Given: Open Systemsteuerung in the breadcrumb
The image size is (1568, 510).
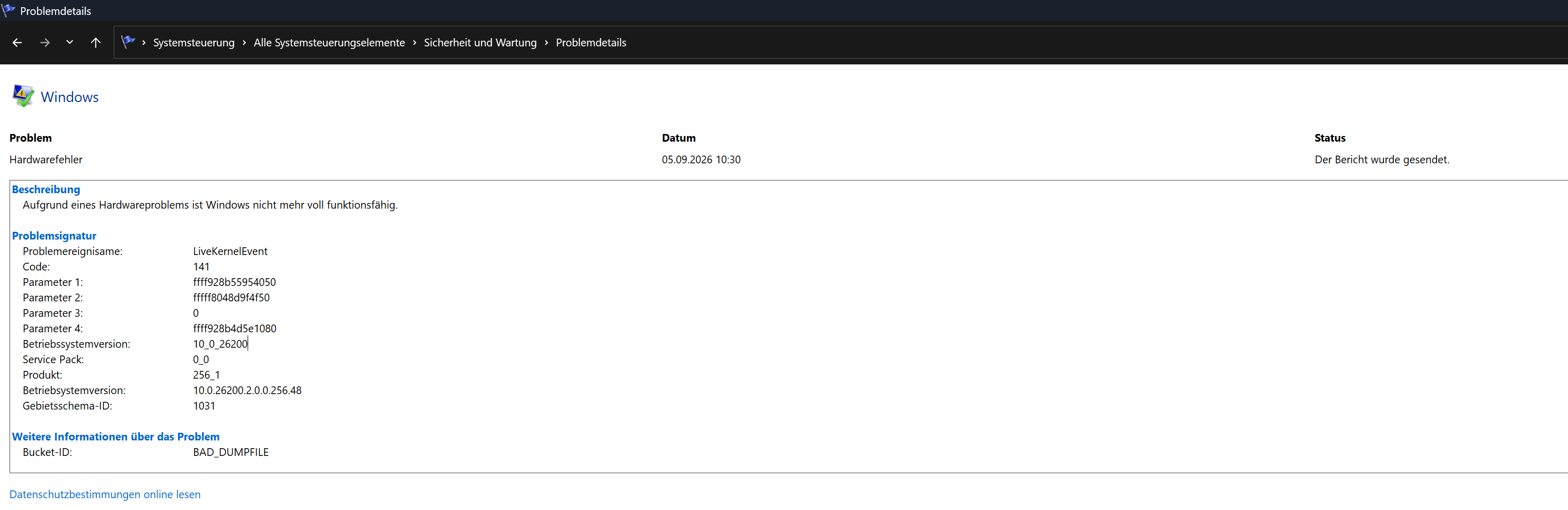Looking at the screenshot, I should pos(194,43).
